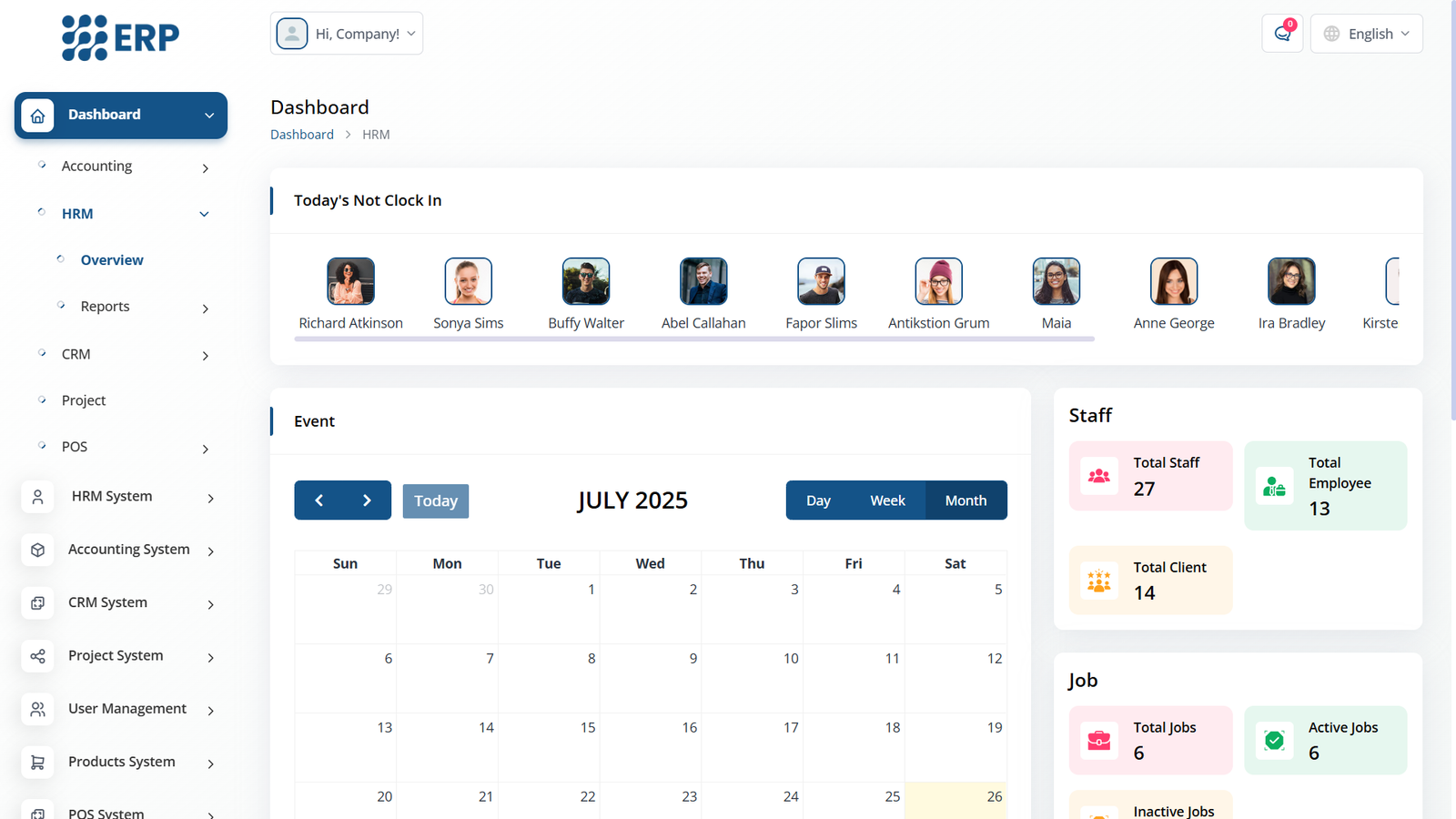Viewport: 1456px width, 819px height.
Task: Click the User Management people icon
Action: (x=37, y=709)
